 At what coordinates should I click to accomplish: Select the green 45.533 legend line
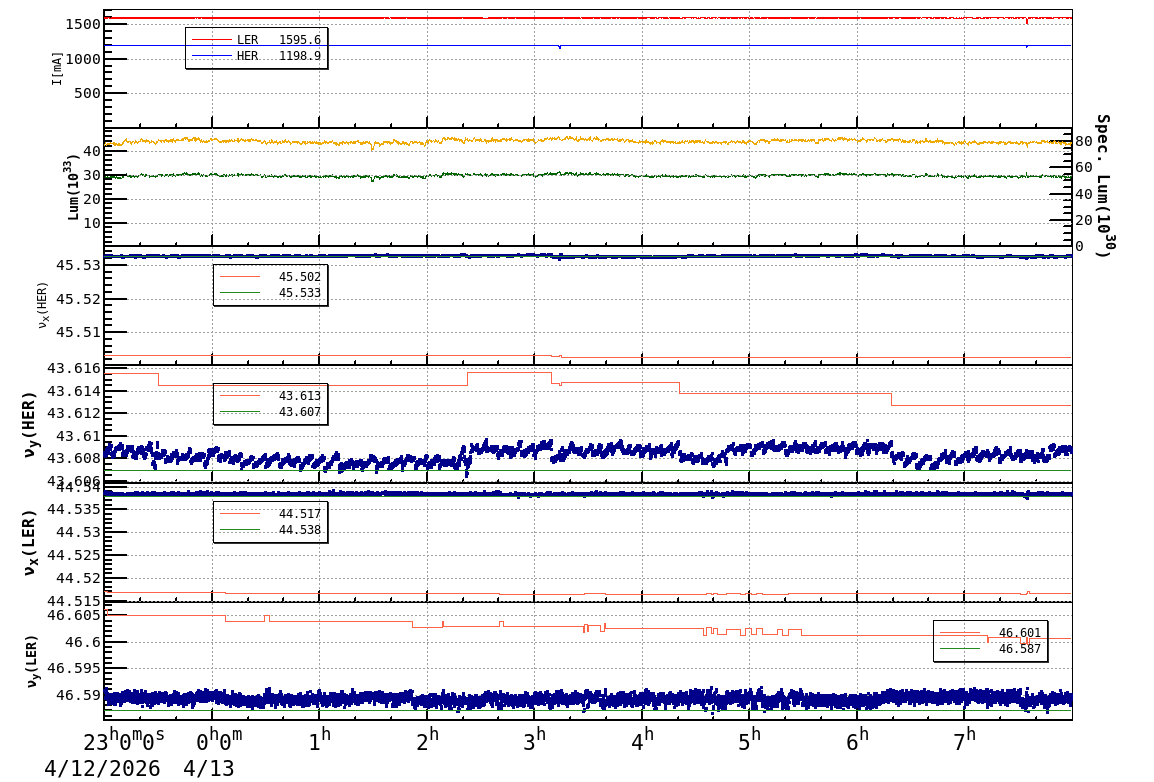(x=240, y=293)
